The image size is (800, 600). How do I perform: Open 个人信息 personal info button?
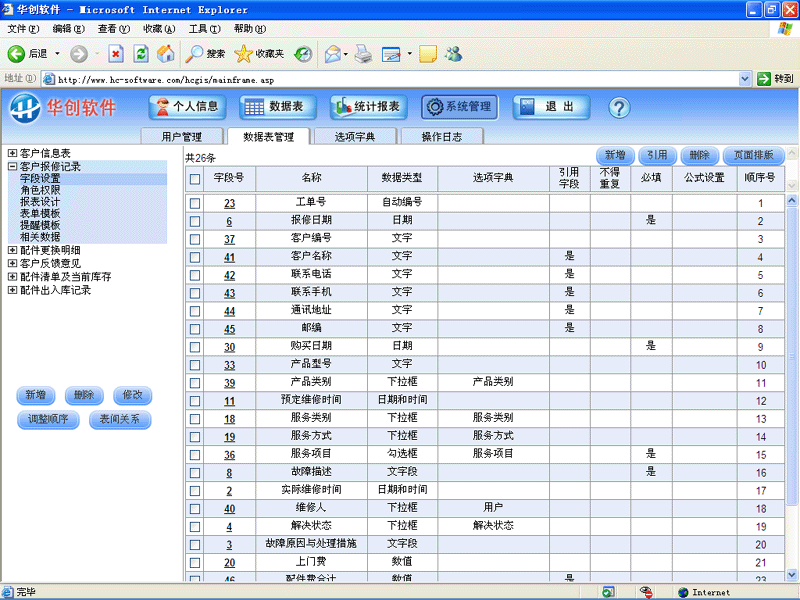click(187, 107)
